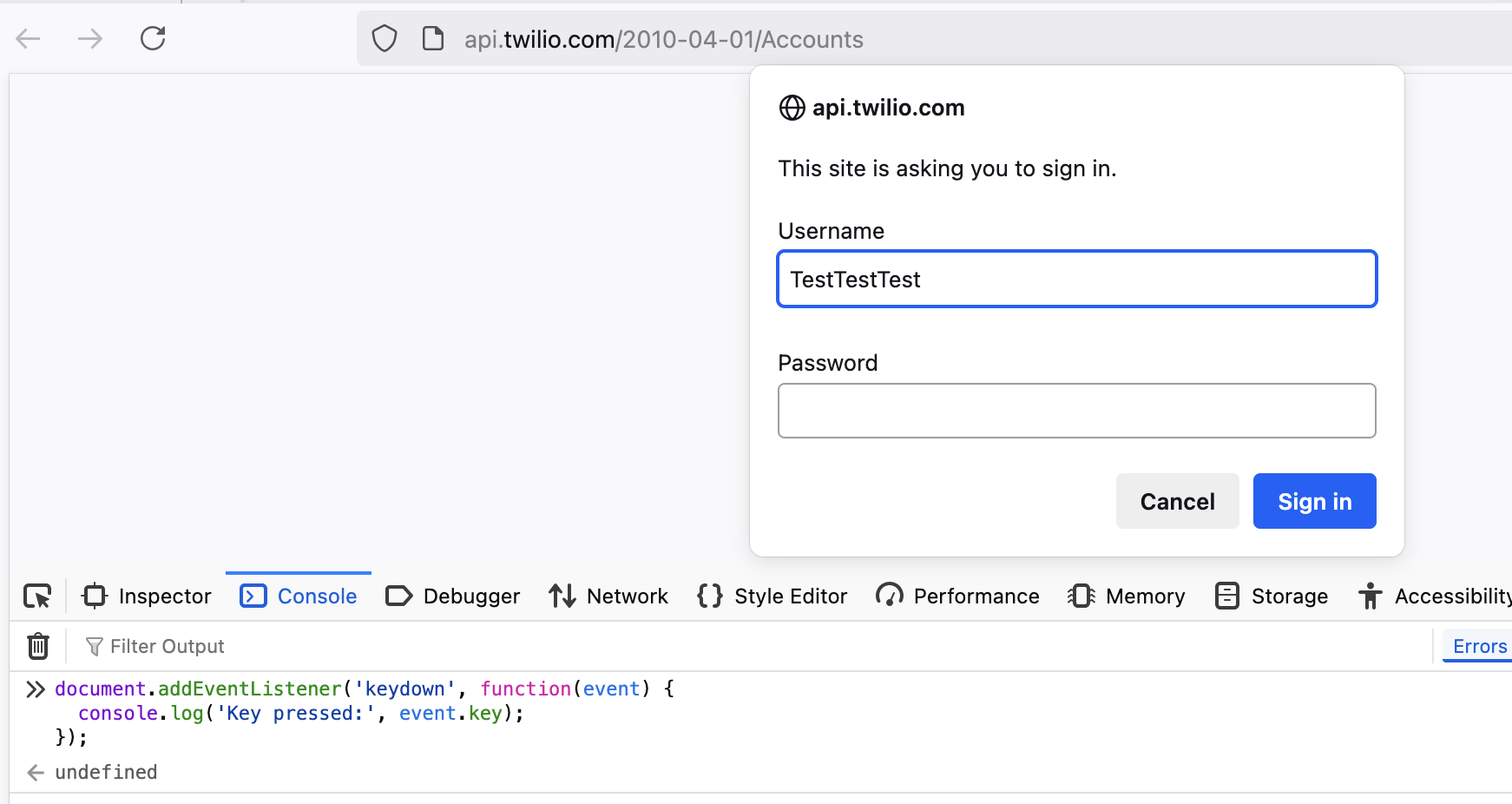Click the Filter Output funnel icon
The image size is (1512, 804).
pos(94,647)
